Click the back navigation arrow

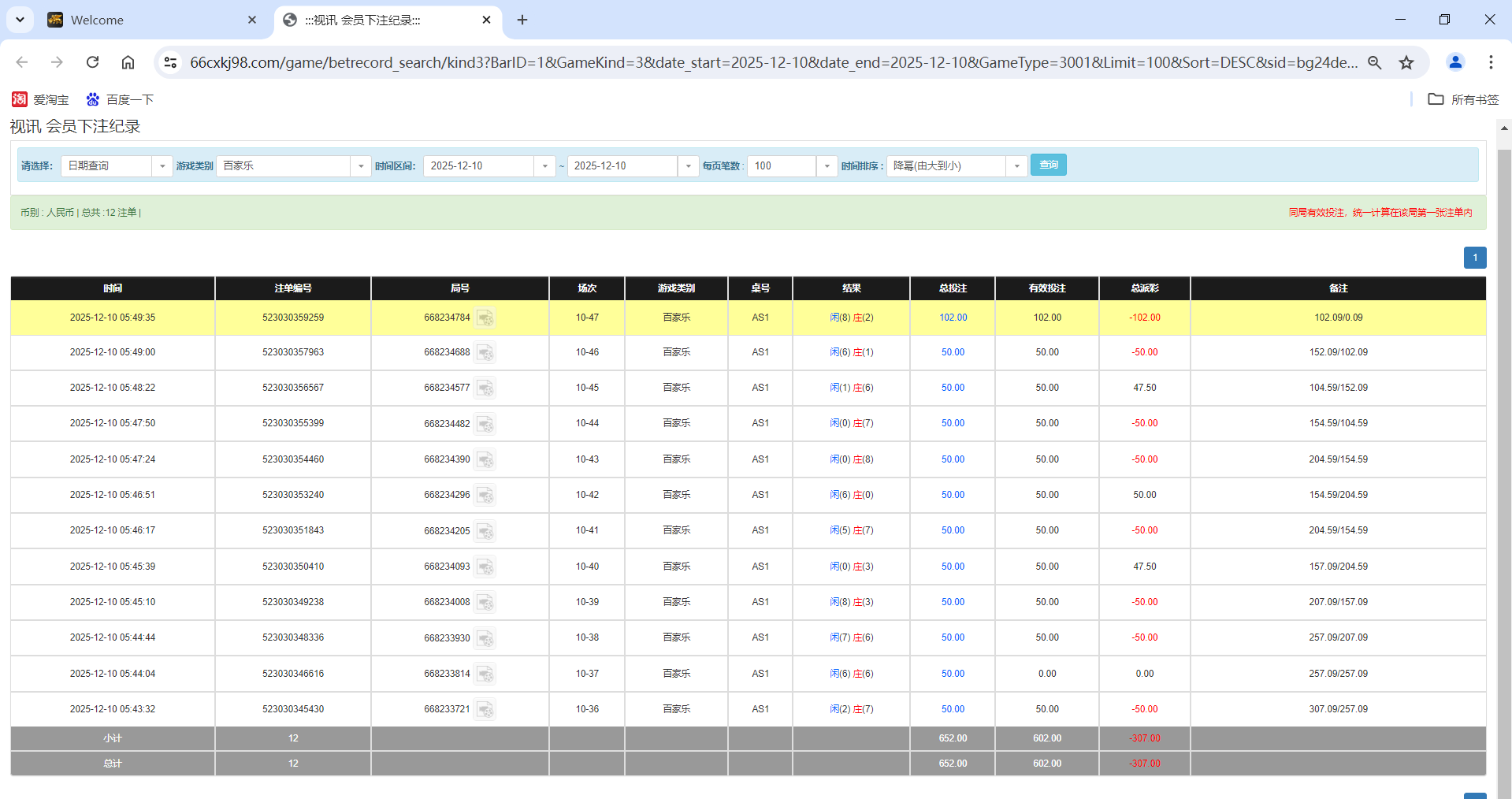[21, 62]
